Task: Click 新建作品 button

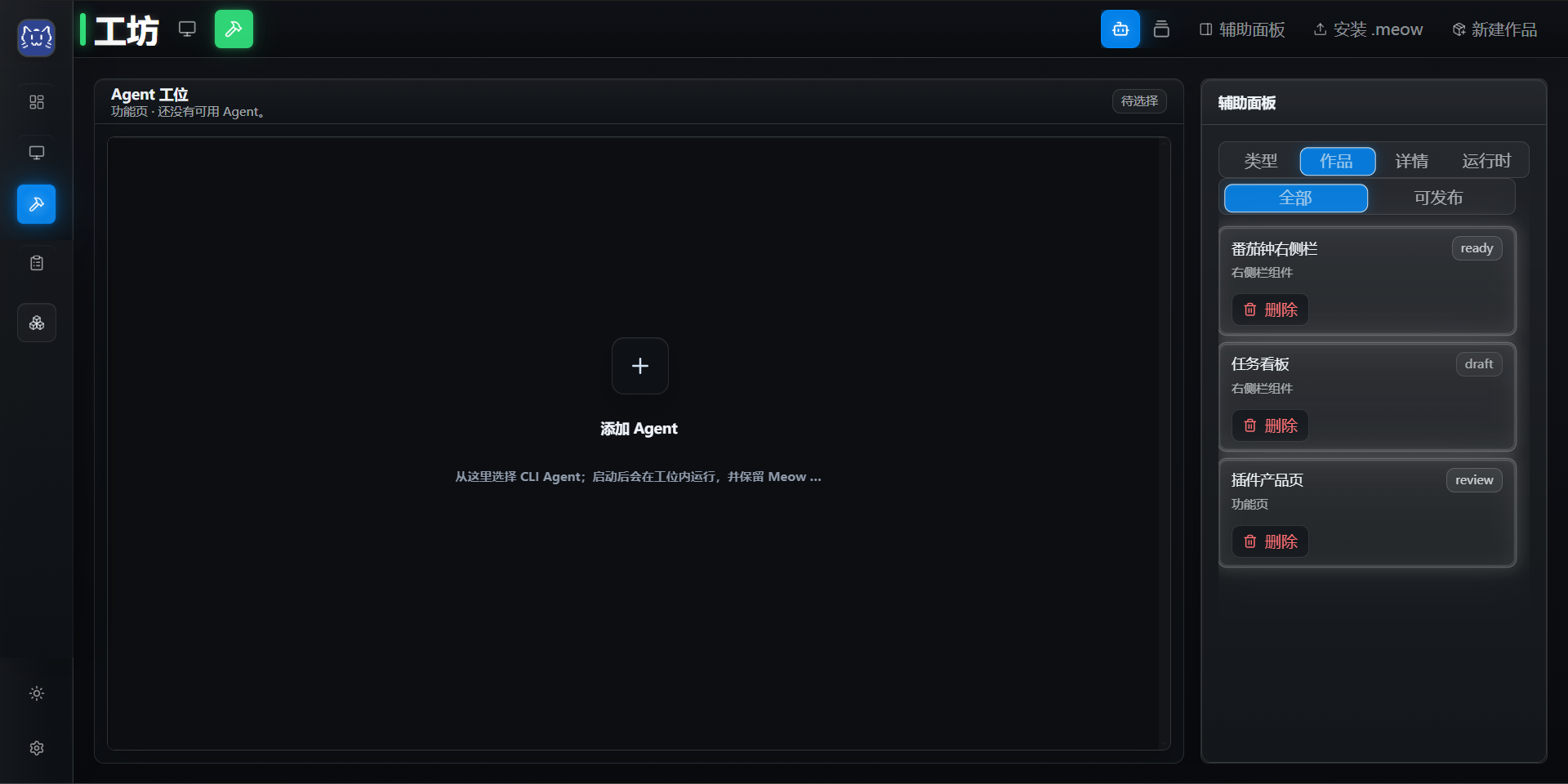Action: point(1494,29)
